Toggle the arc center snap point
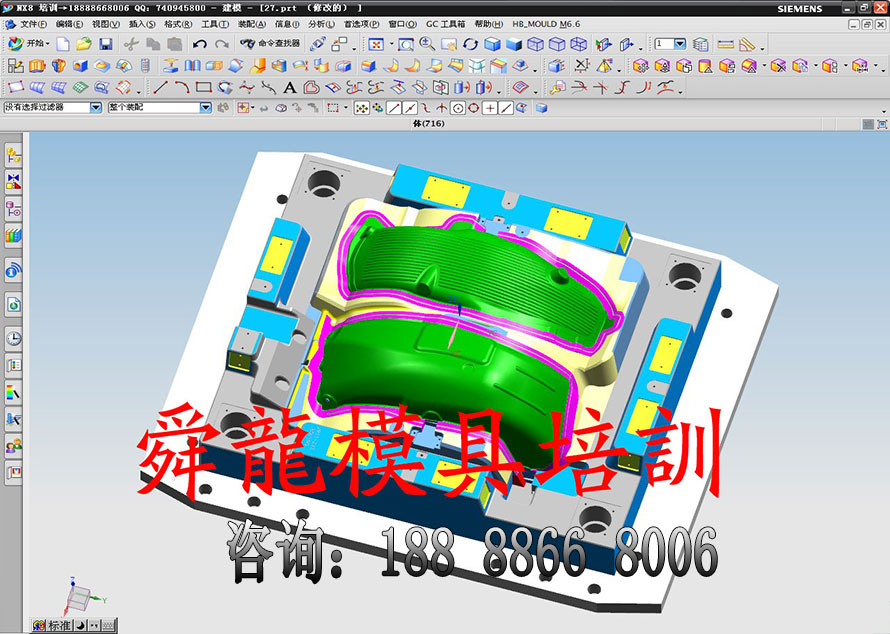This screenshot has height=634, width=890. point(458,108)
